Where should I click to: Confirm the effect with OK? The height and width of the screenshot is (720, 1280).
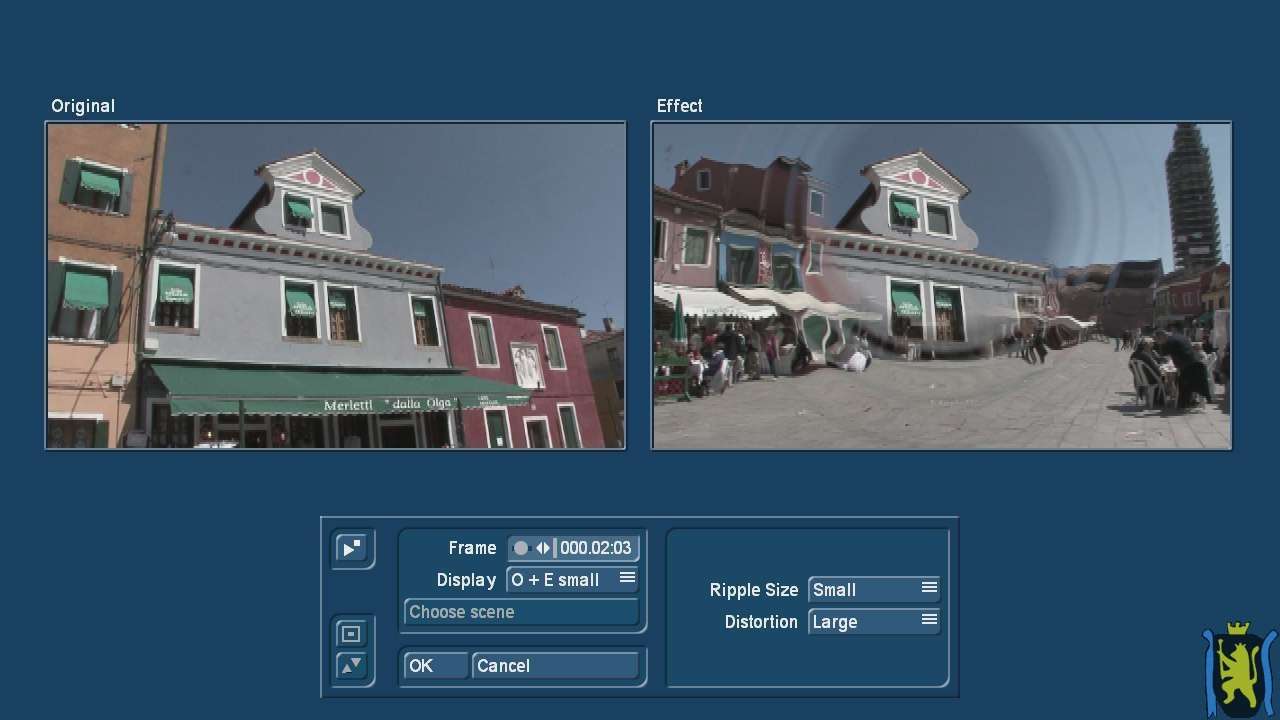point(434,666)
